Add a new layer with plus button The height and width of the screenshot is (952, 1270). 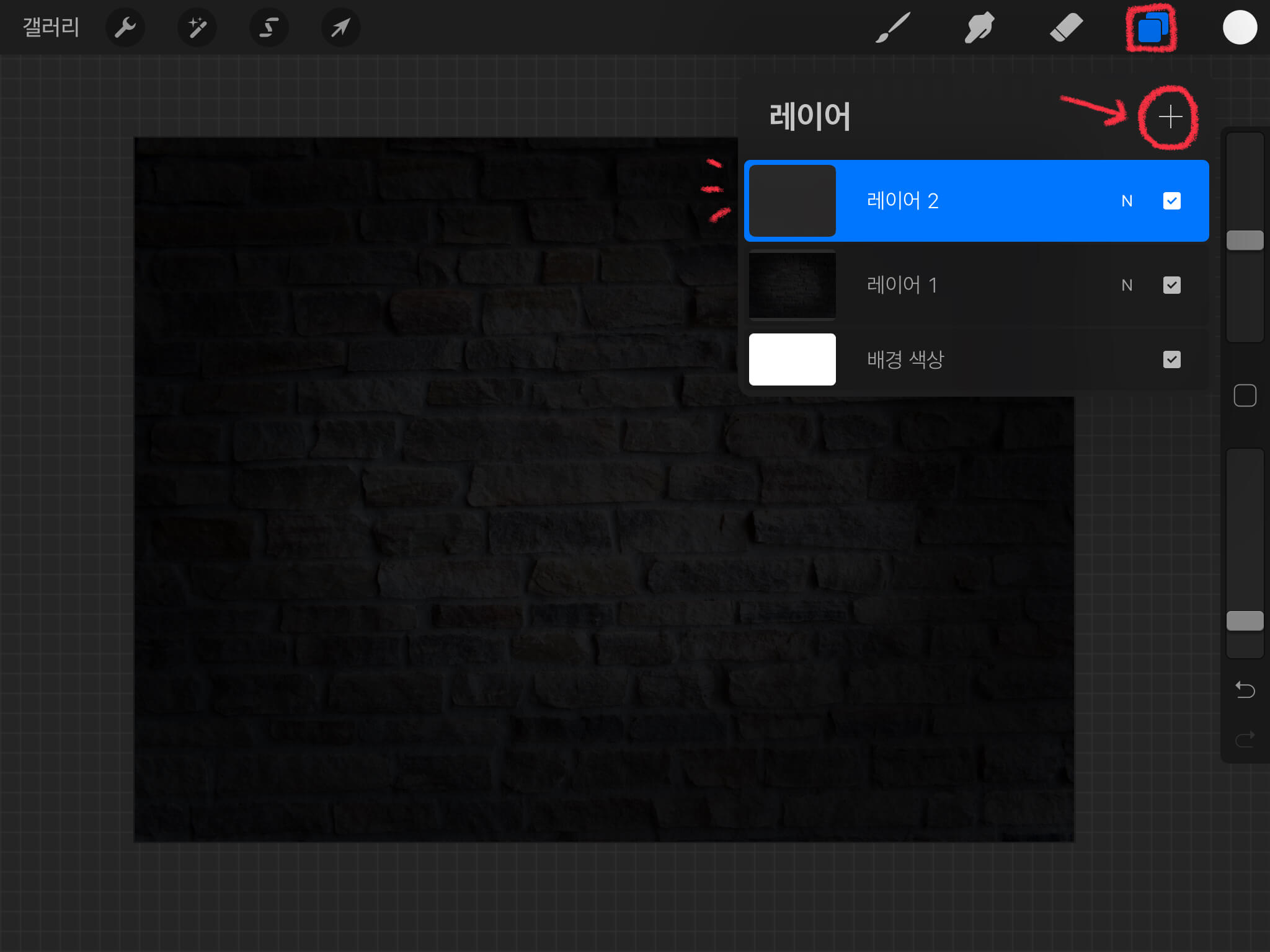1170,117
